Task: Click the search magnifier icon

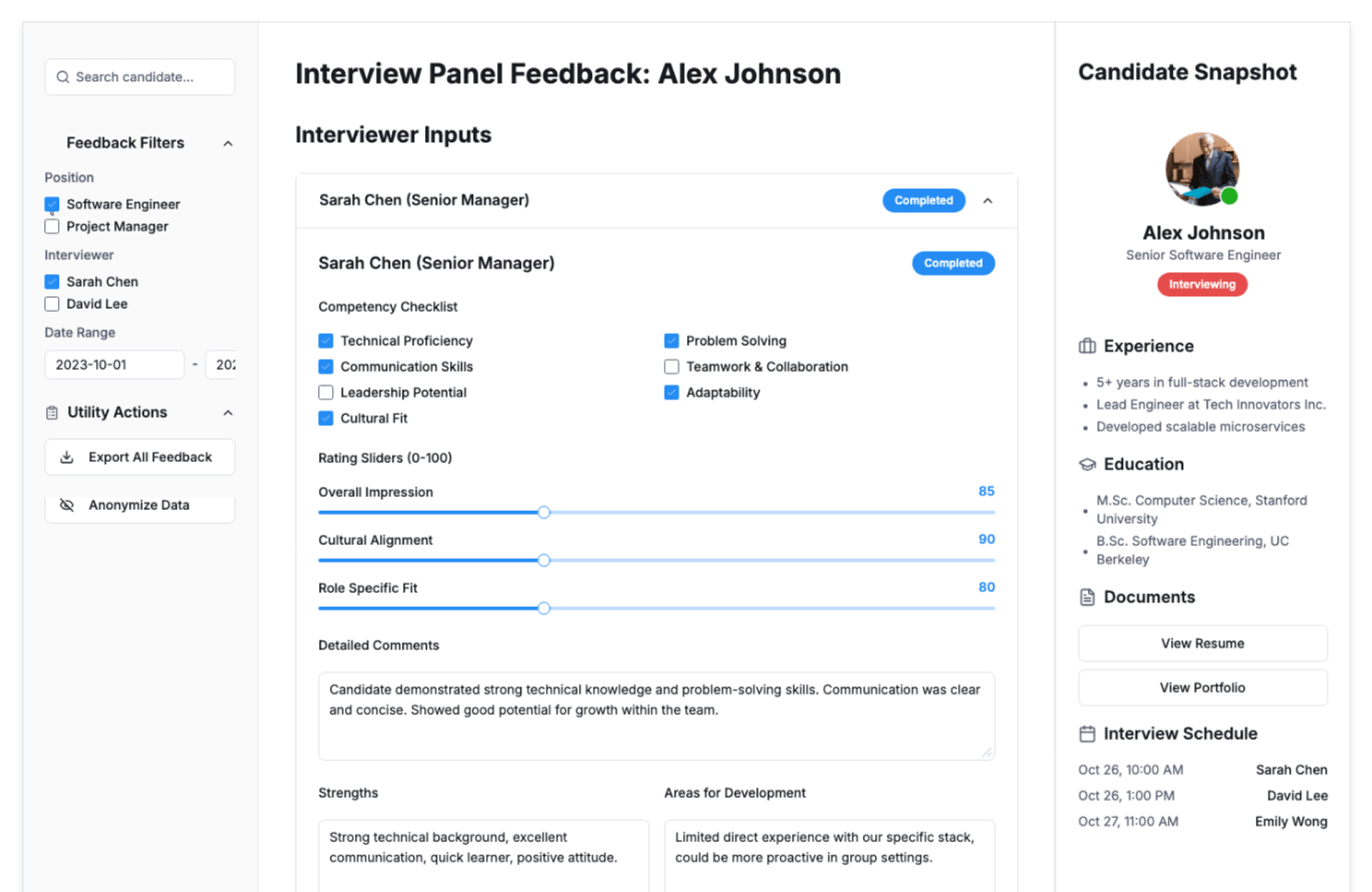Action: (63, 77)
